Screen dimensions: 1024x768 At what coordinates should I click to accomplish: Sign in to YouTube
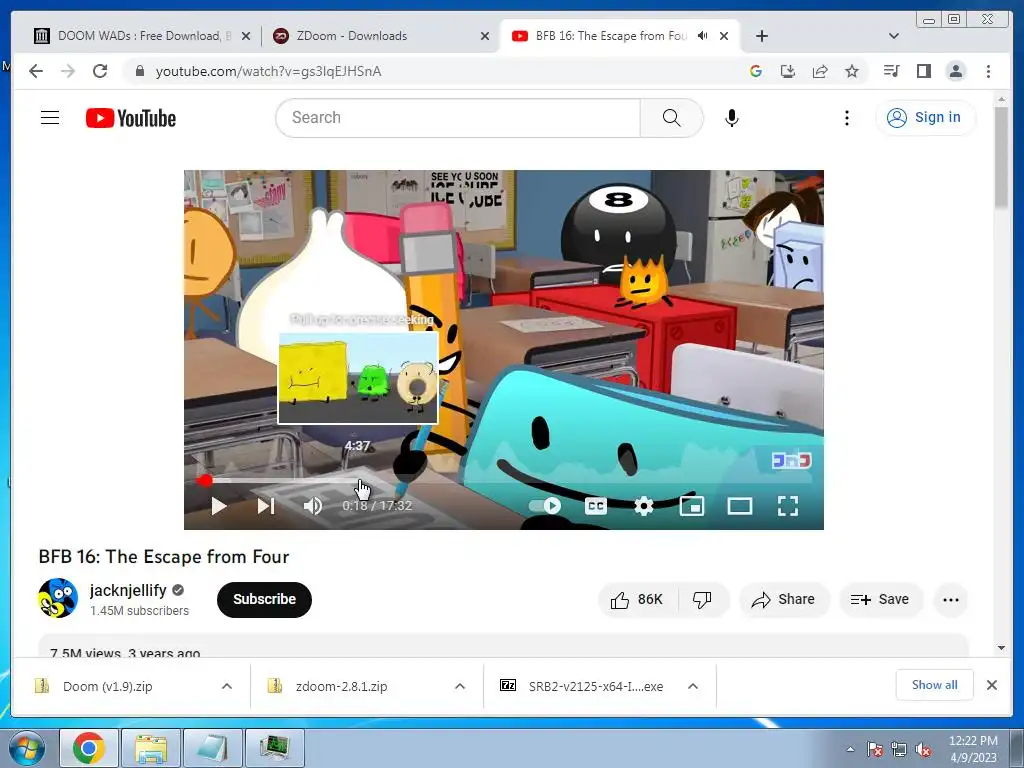[x=925, y=118]
